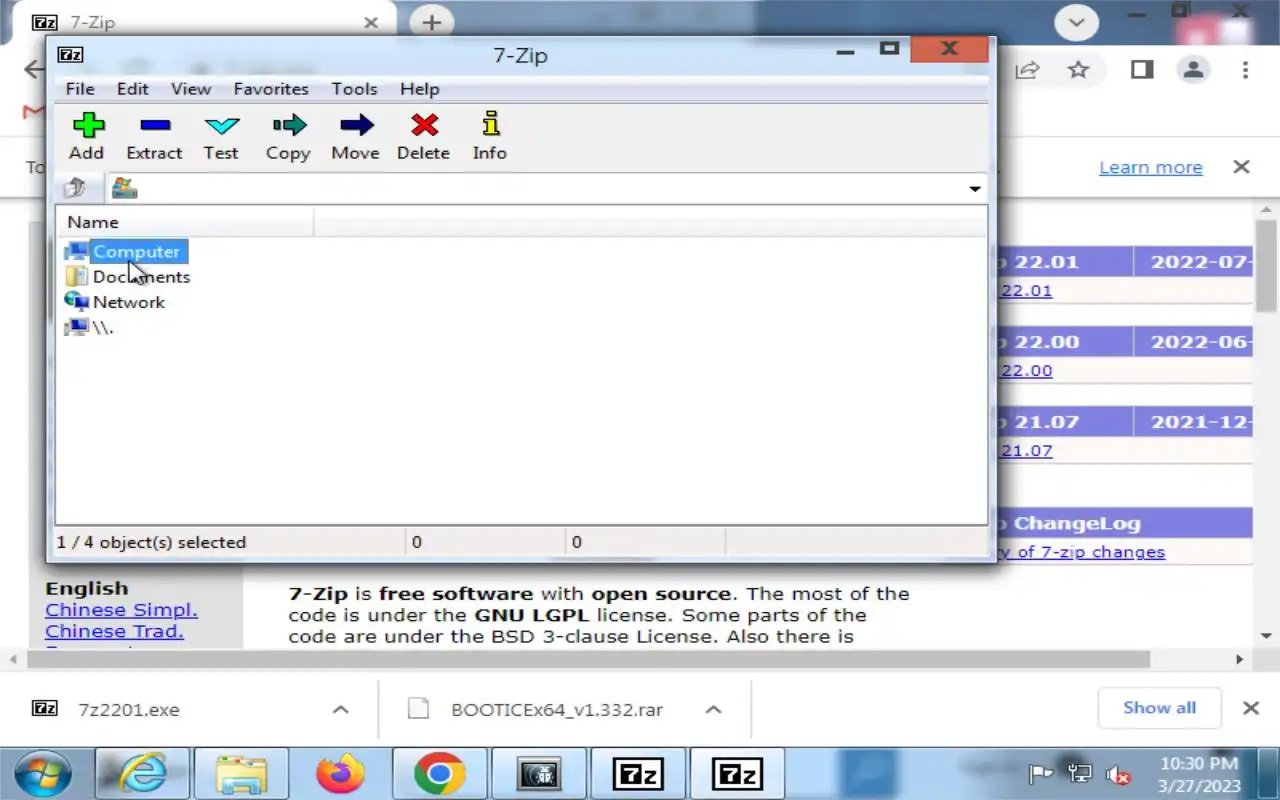Click the 22.01 download link

click(1027, 291)
